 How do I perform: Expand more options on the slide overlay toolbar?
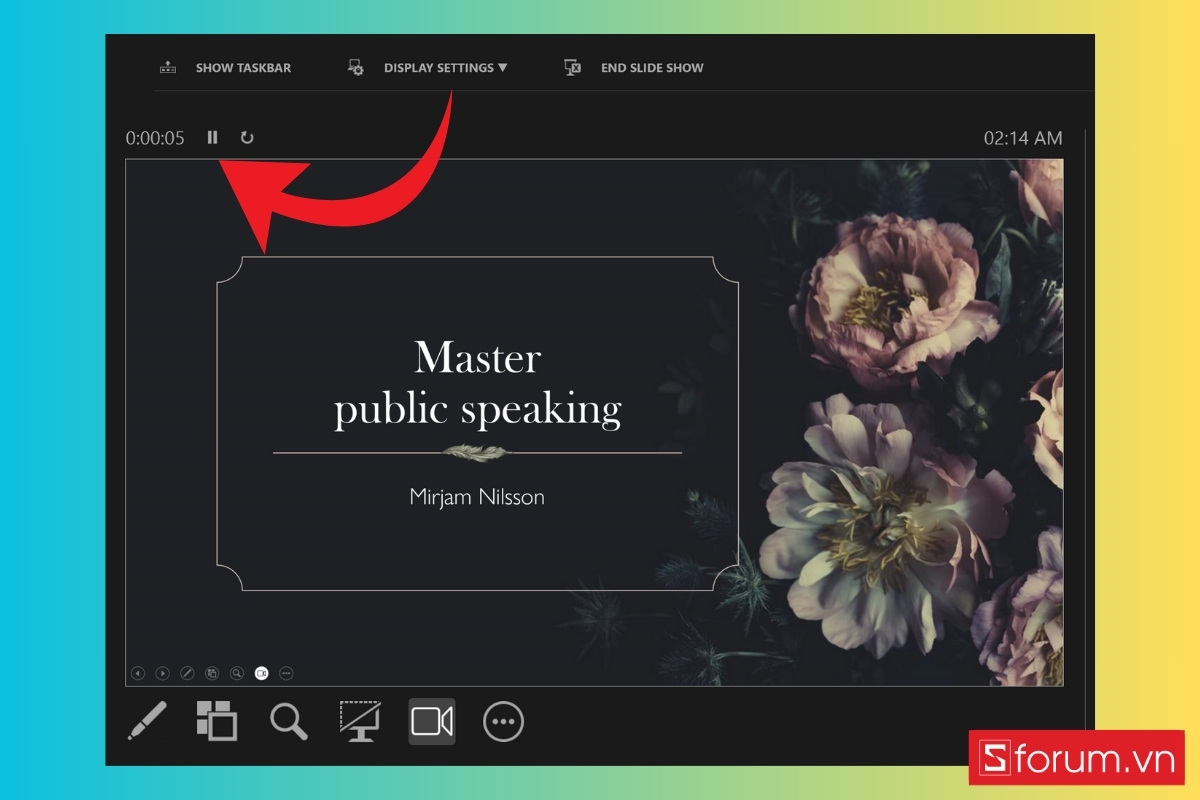[x=284, y=673]
